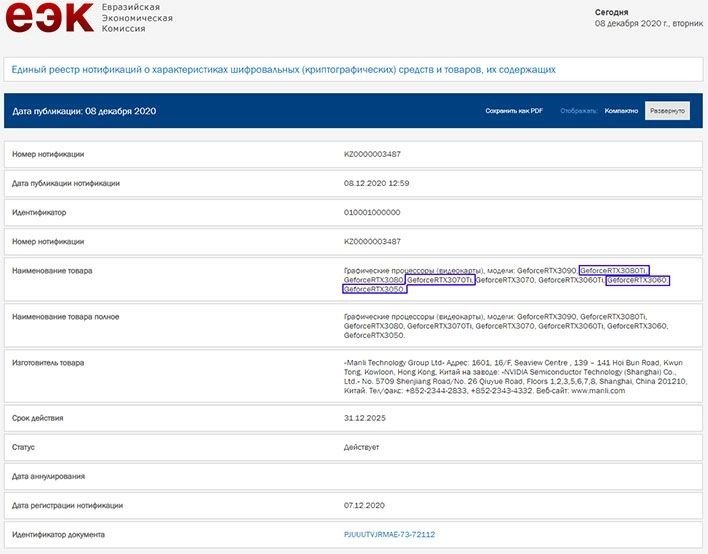708x554 pixels.
Task: Click the Идентификатор row label
Action: click(39, 212)
